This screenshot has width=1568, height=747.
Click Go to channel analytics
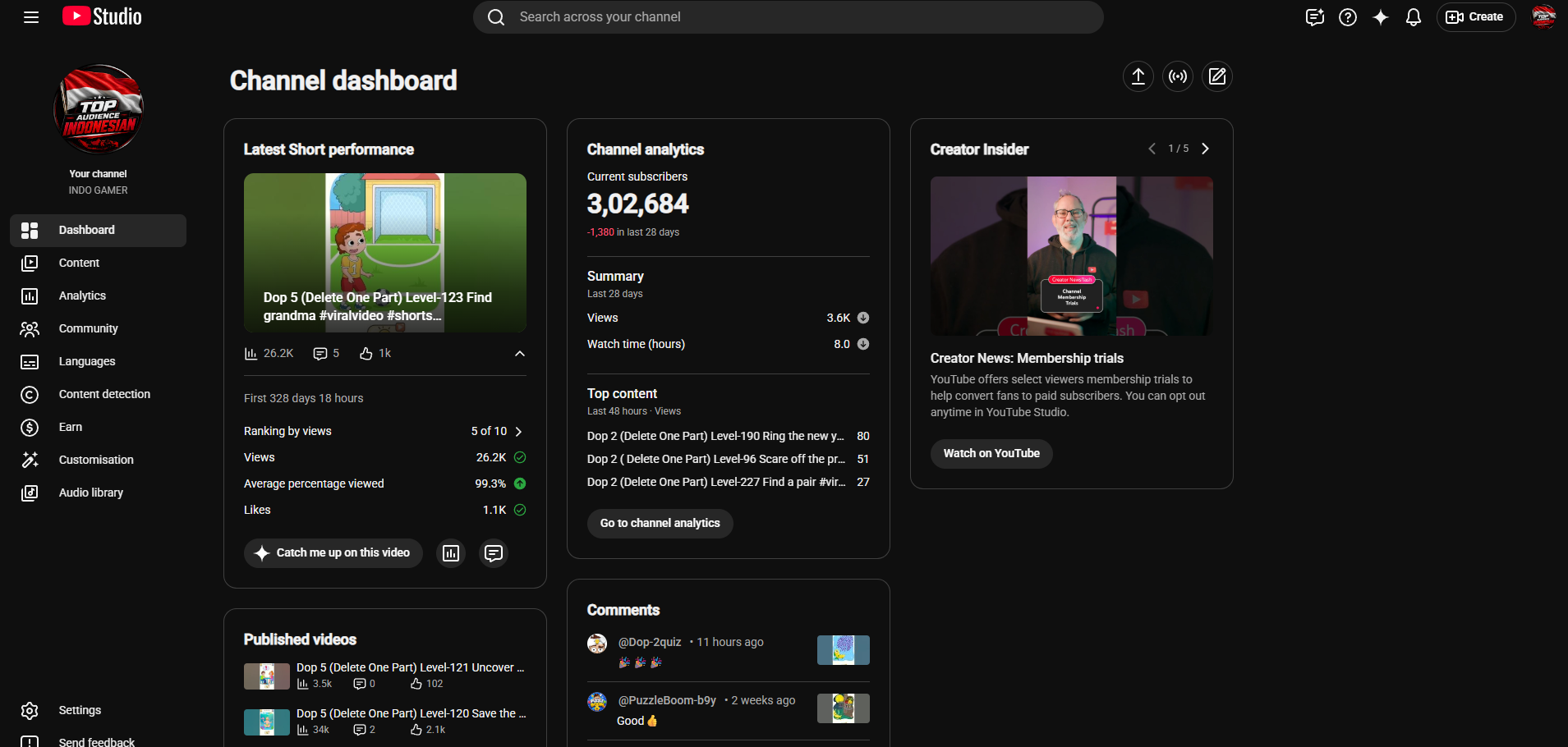(x=660, y=524)
